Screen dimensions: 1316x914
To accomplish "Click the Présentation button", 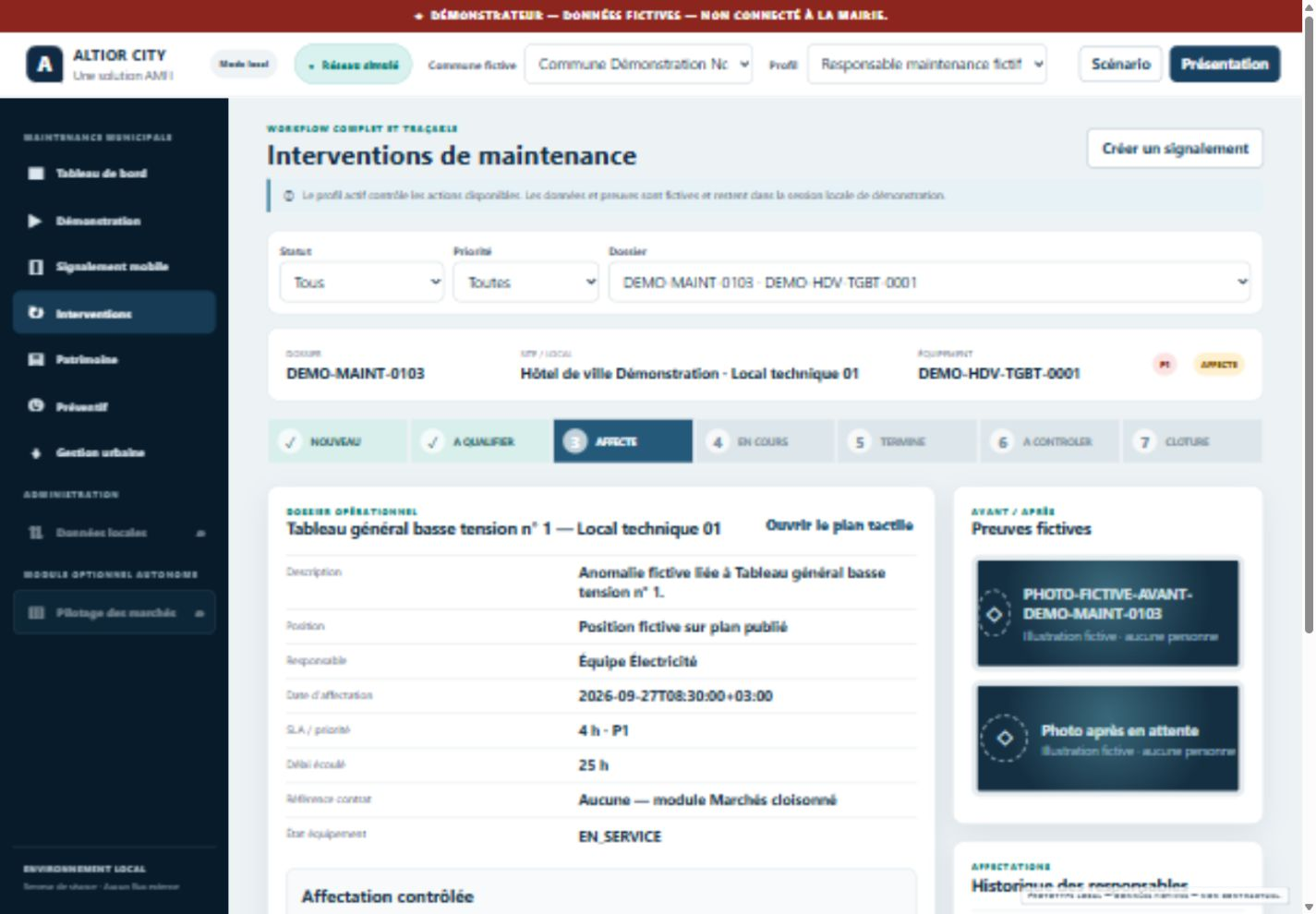I will (x=1225, y=65).
